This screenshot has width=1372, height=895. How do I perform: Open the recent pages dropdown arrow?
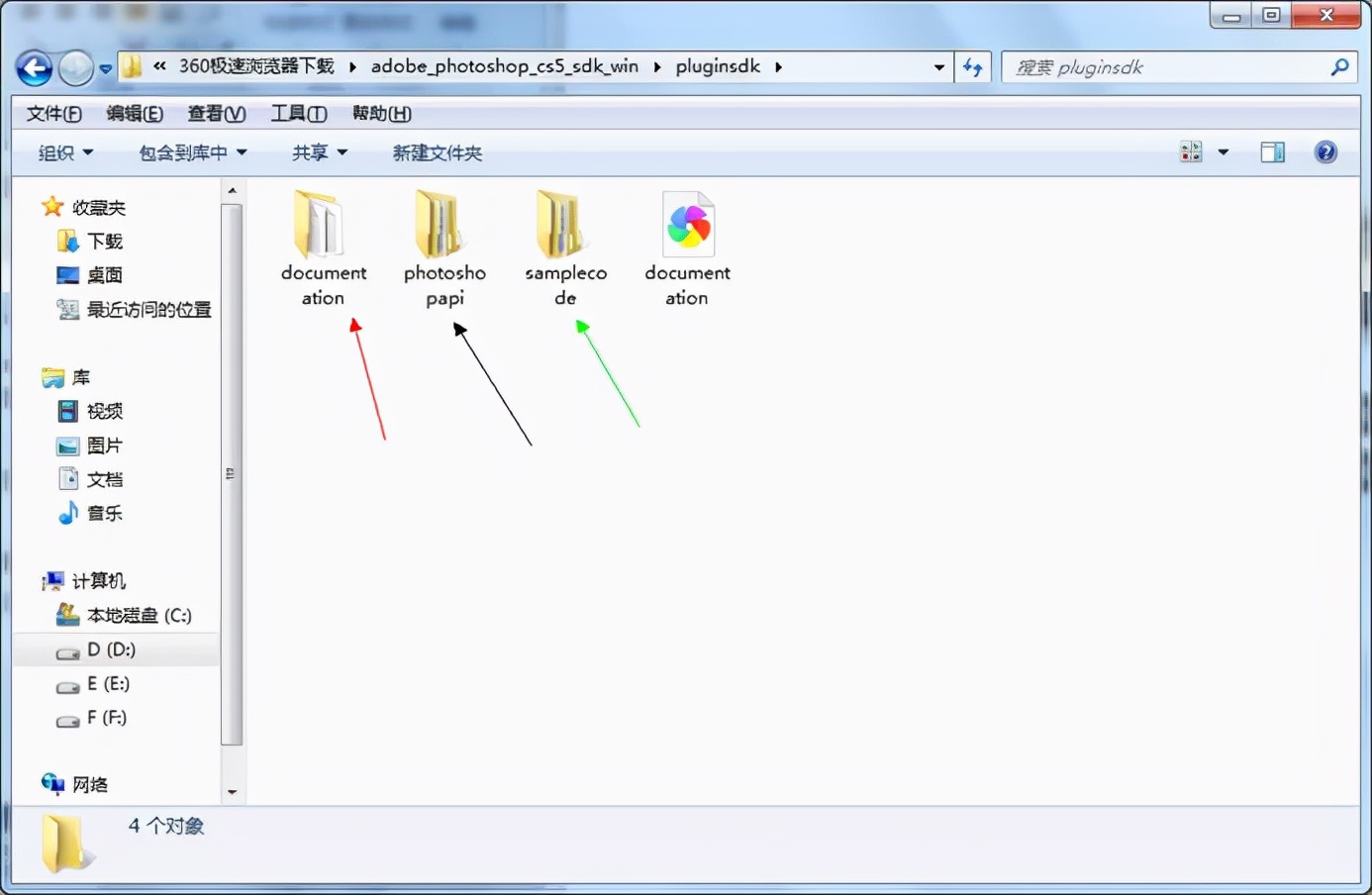(106, 69)
